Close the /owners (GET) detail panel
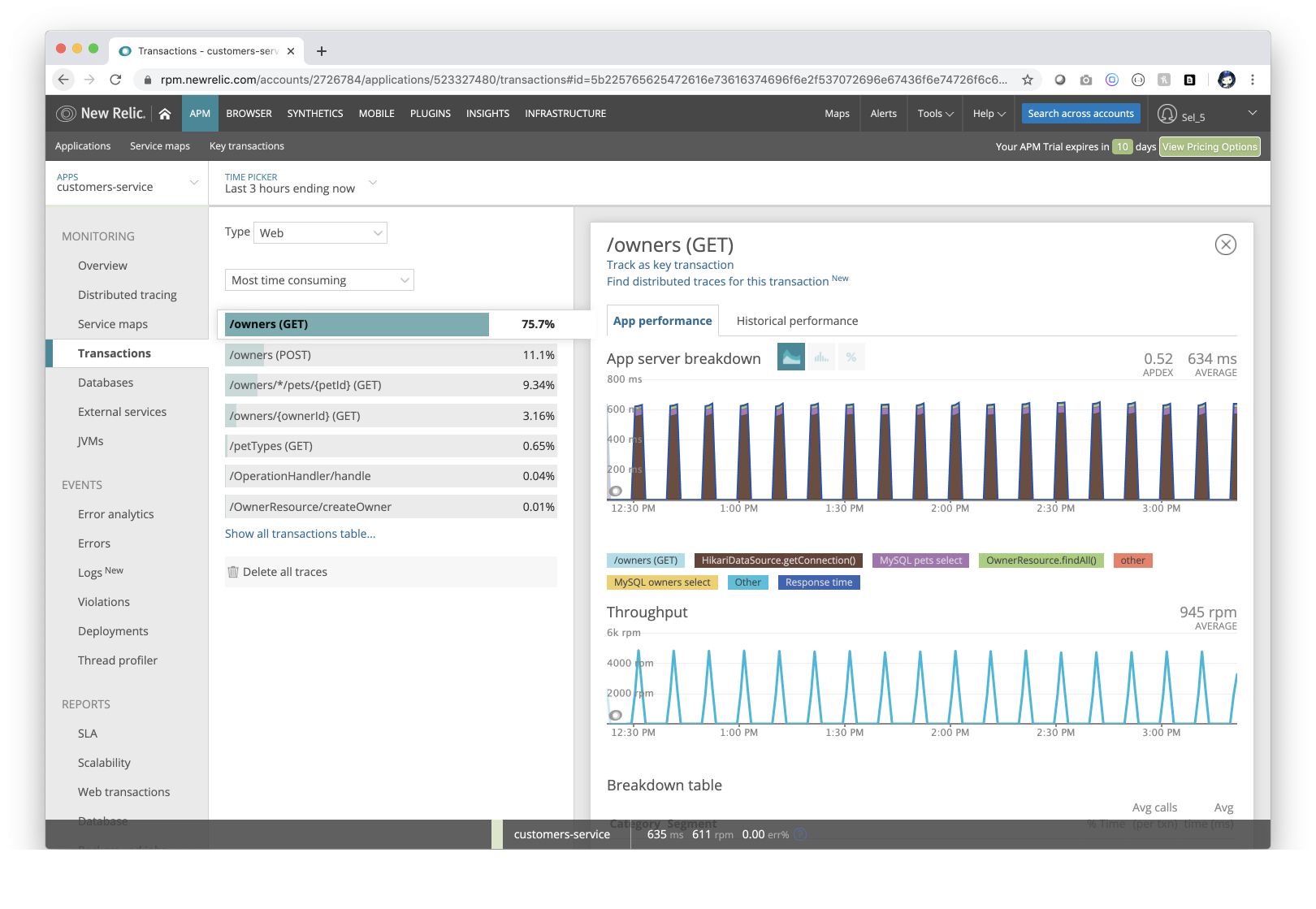Viewport: 1316px width, 909px height. (x=1226, y=245)
